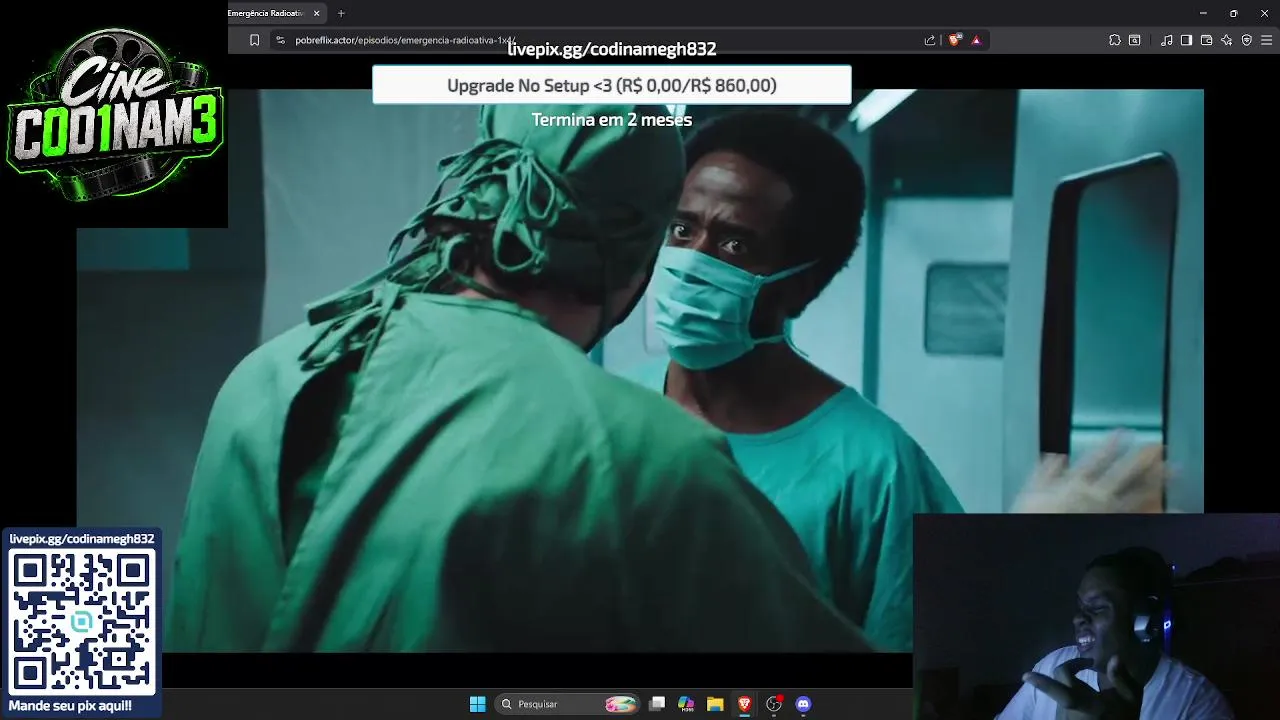Open the media playlist music note icon
The height and width of the screenshot is (720, 1280).
(1167, 40)
